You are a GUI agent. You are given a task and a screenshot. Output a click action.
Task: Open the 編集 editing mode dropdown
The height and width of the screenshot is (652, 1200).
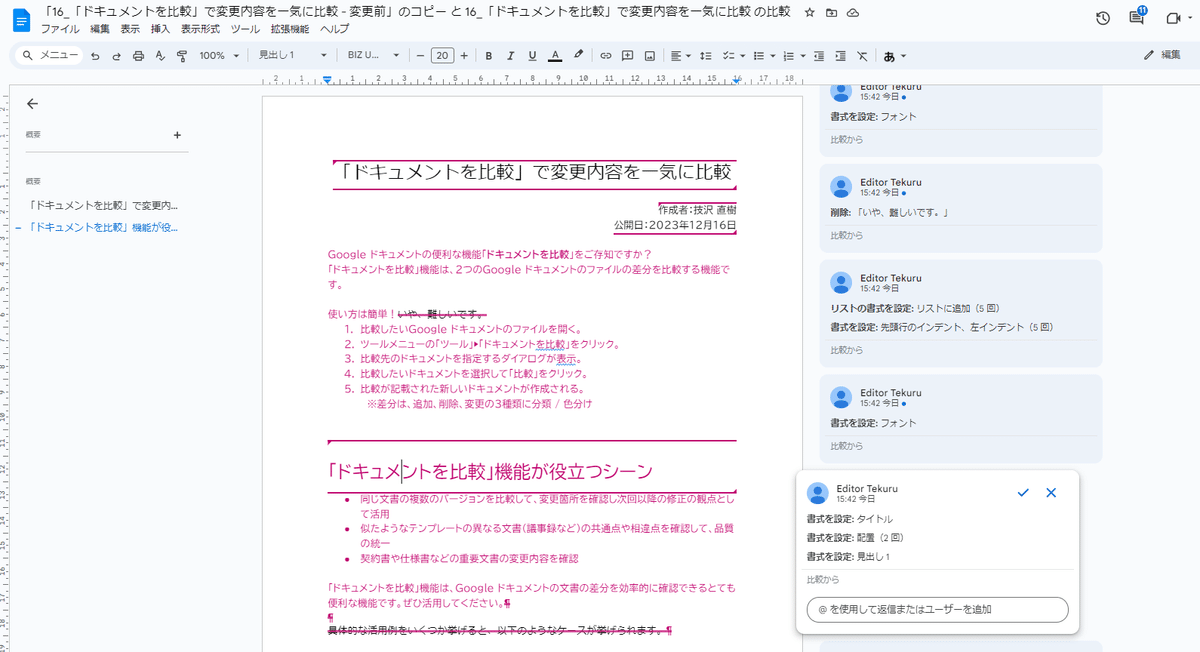tap(1162, 56)
